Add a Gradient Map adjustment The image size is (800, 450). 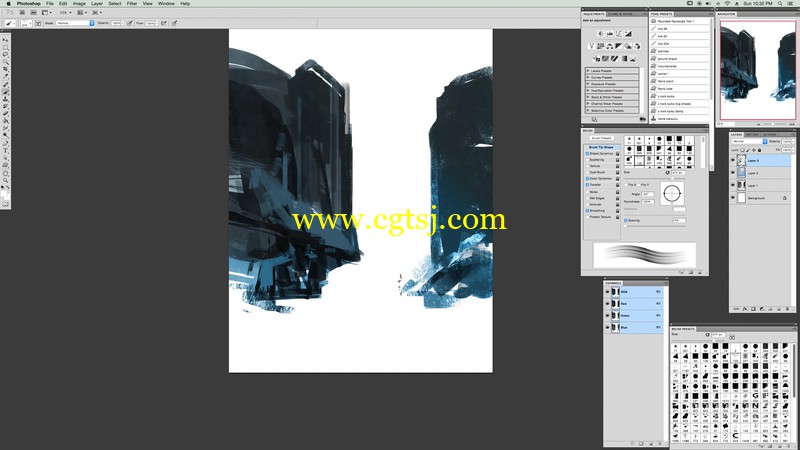623,59
